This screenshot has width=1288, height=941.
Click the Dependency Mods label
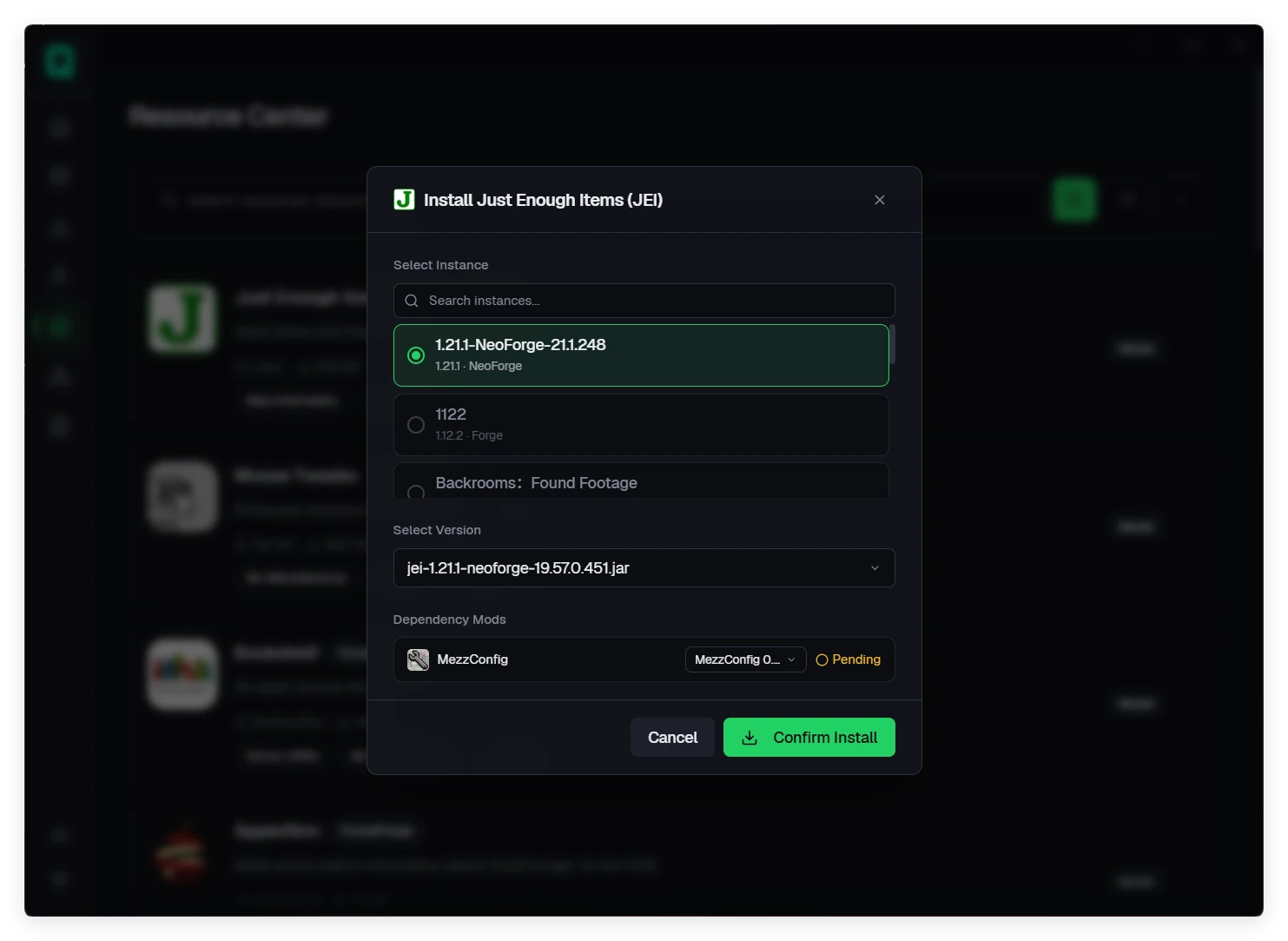(x=449, y=620)
